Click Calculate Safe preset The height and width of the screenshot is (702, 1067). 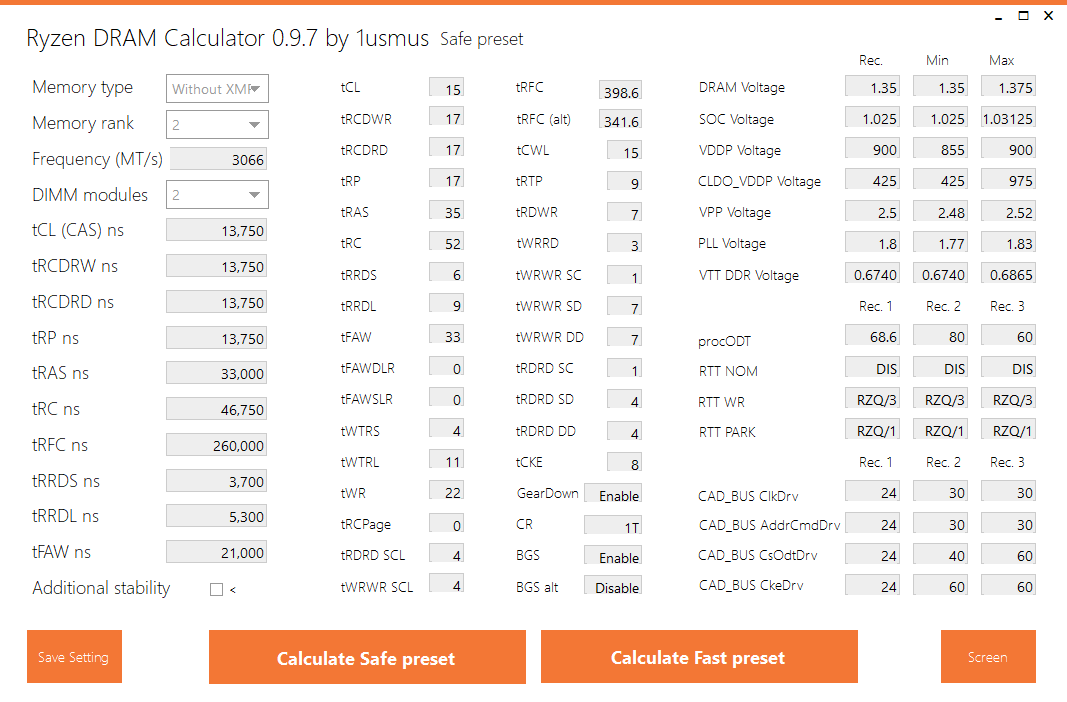tap(367, 657)
